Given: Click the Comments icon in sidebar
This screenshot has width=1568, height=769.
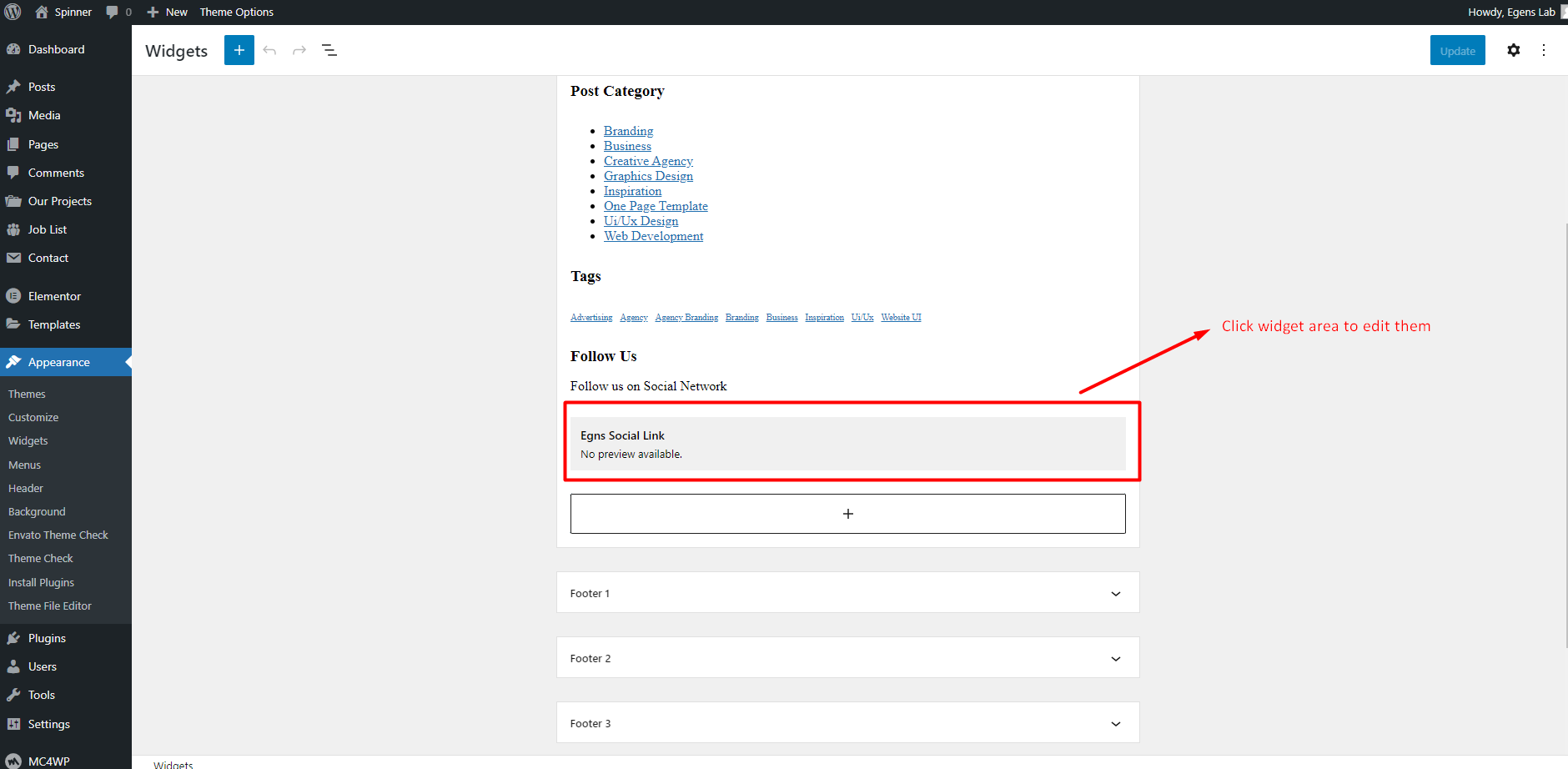Looking at the screenshot, I should 13,173.
